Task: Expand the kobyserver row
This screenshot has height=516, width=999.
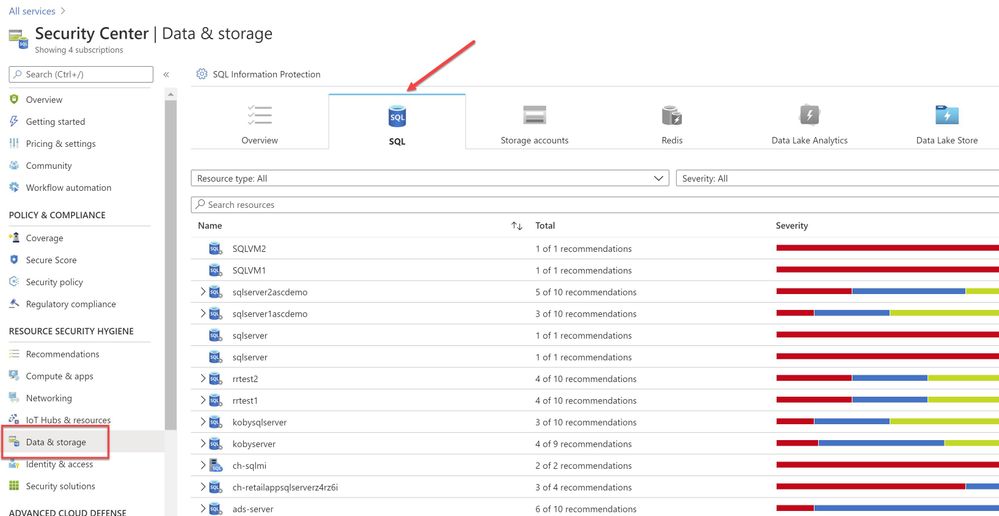Action: (x=203, y=443)
